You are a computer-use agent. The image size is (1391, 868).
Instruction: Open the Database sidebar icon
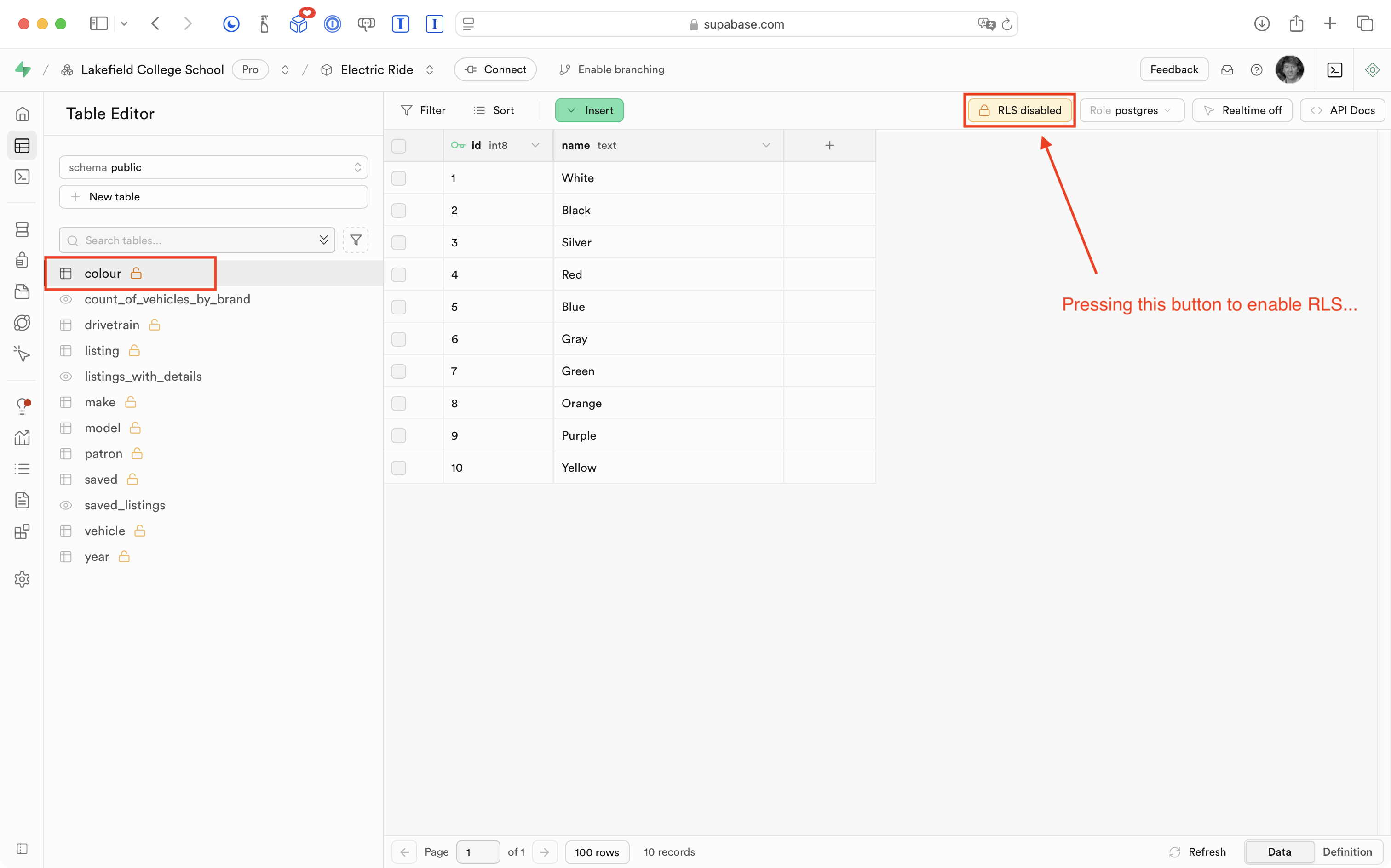[x=22, y=229]
